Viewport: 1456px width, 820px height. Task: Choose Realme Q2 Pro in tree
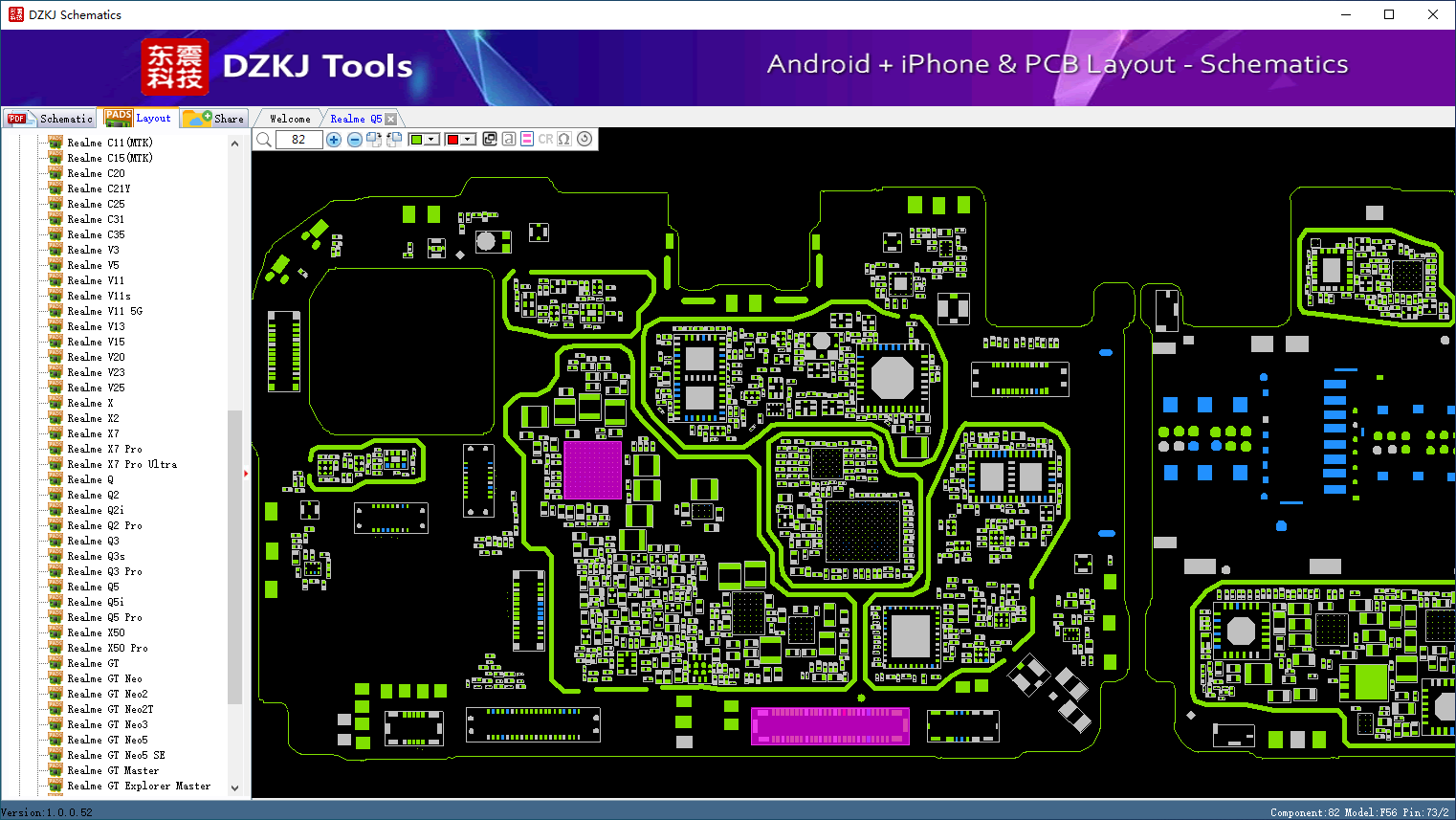[104, 525]
